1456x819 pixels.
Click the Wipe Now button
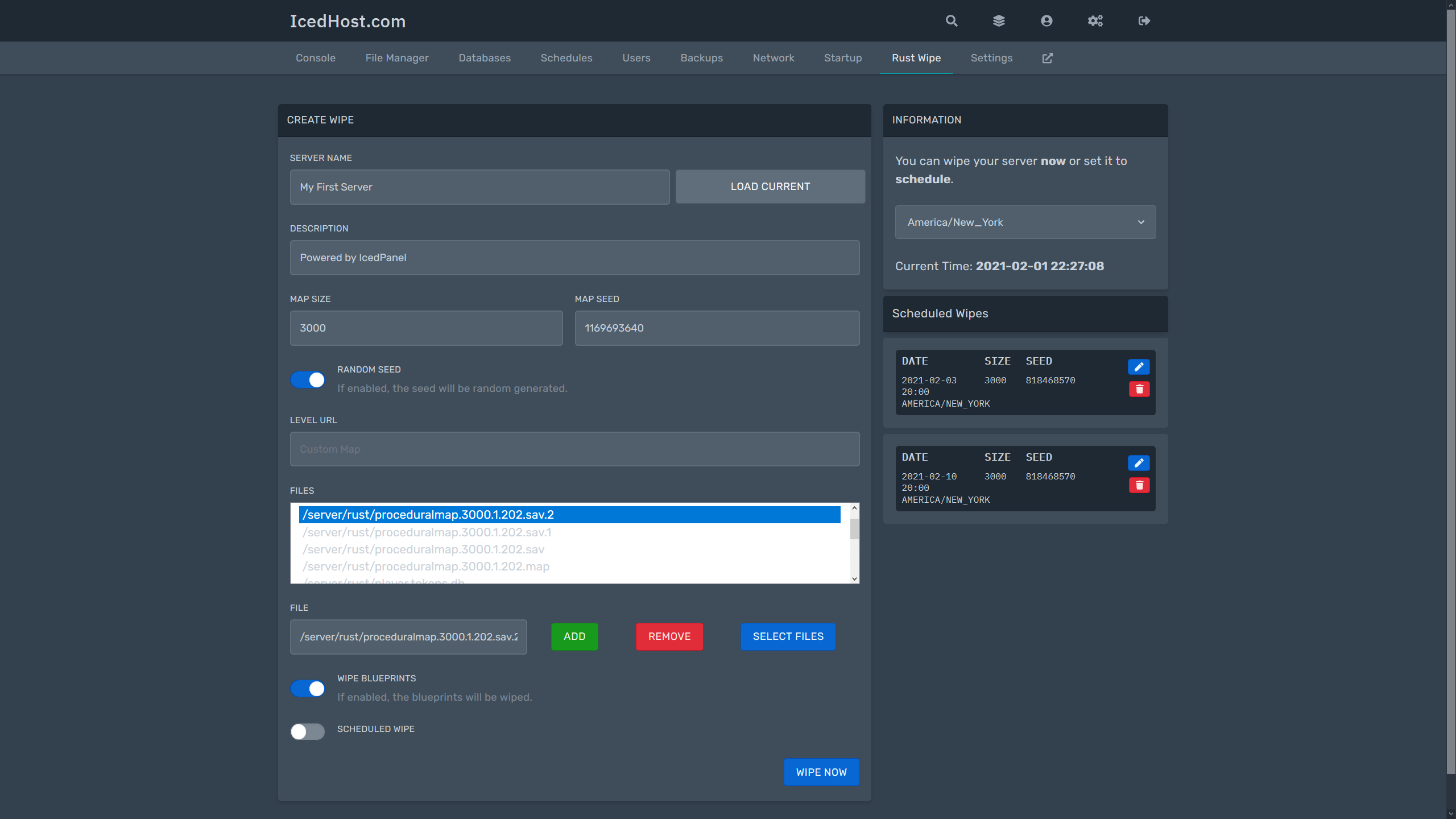[821, 772]
